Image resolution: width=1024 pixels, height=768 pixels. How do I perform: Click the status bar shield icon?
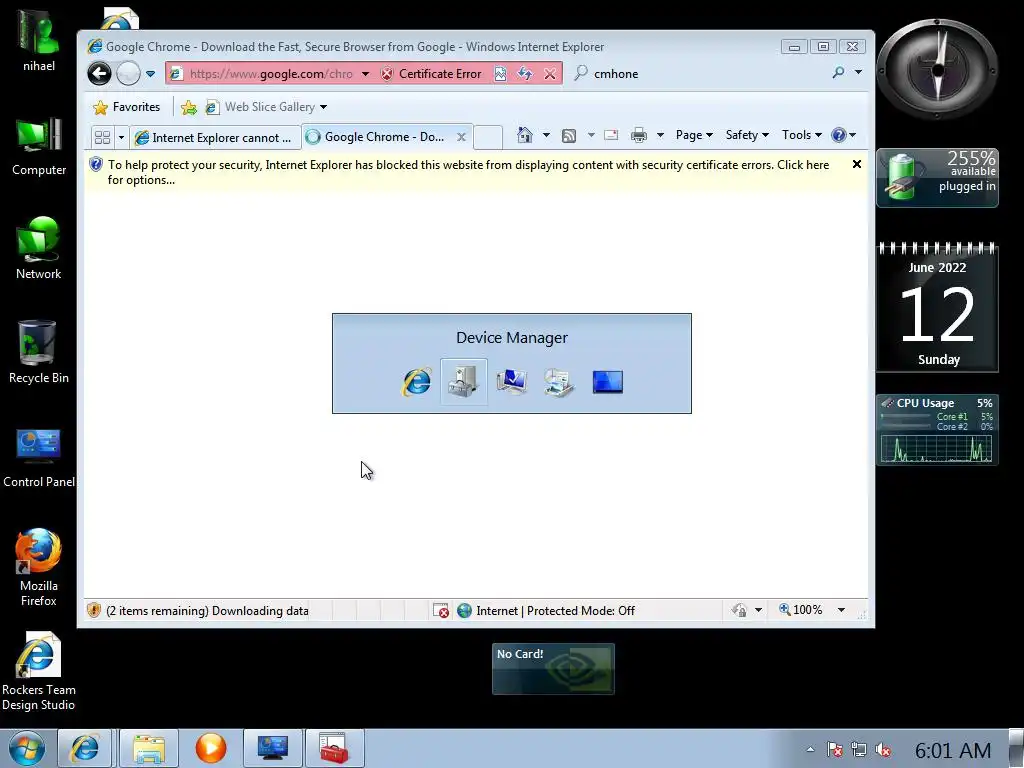tap(94, 611)
